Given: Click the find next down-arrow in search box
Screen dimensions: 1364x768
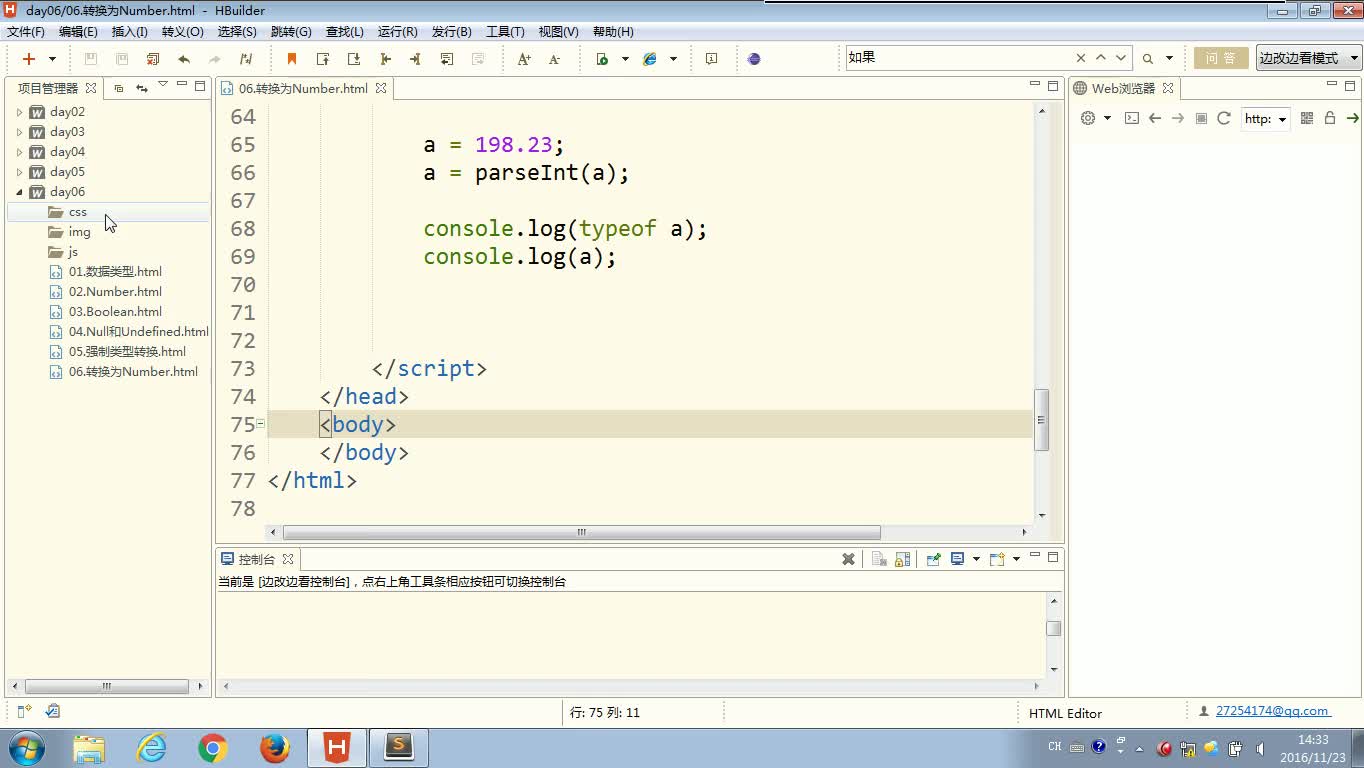Looking at the screenshot, I should click(1121, 58).
